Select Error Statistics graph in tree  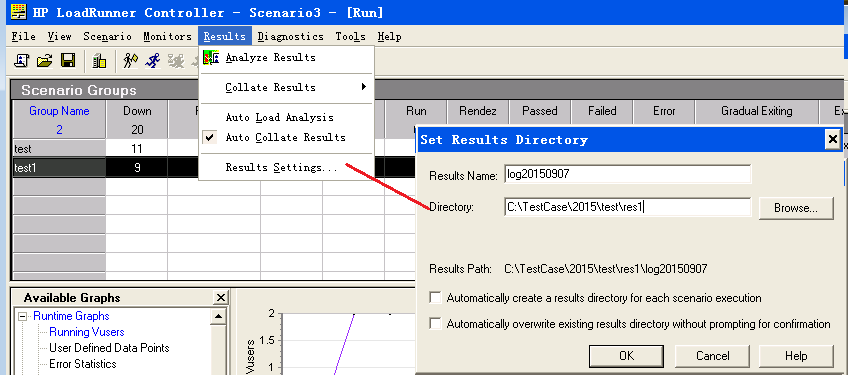coord(83,364)
